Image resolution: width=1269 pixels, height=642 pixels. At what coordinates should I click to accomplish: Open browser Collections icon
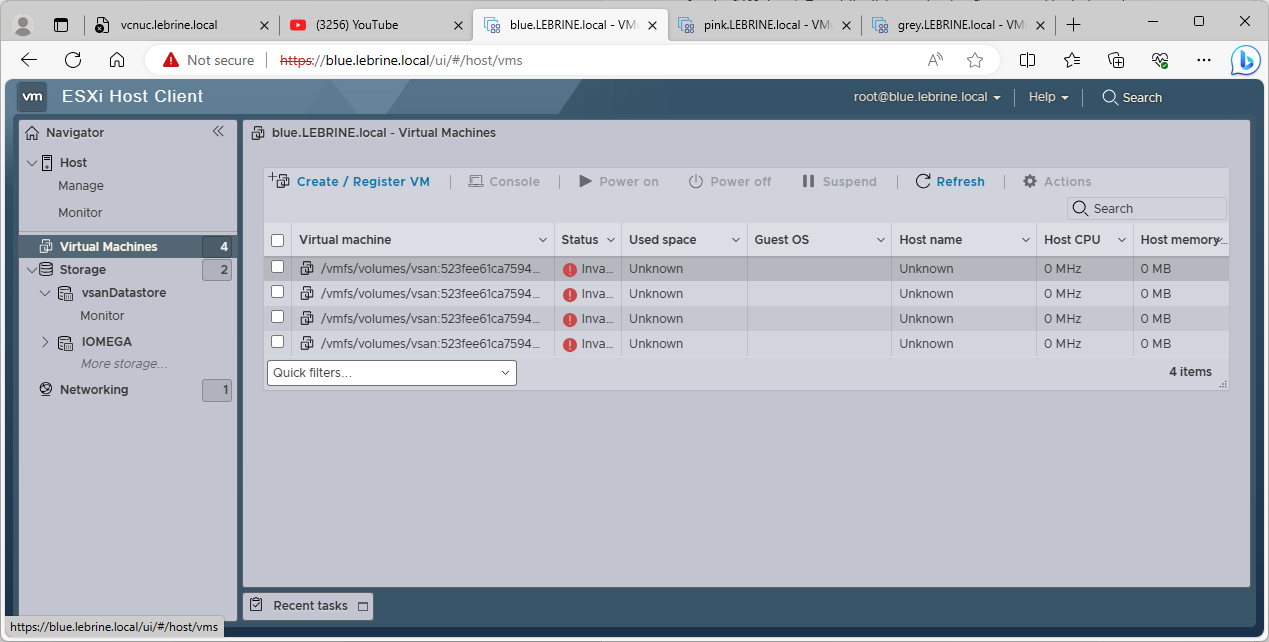click(x=1116, y=60)
